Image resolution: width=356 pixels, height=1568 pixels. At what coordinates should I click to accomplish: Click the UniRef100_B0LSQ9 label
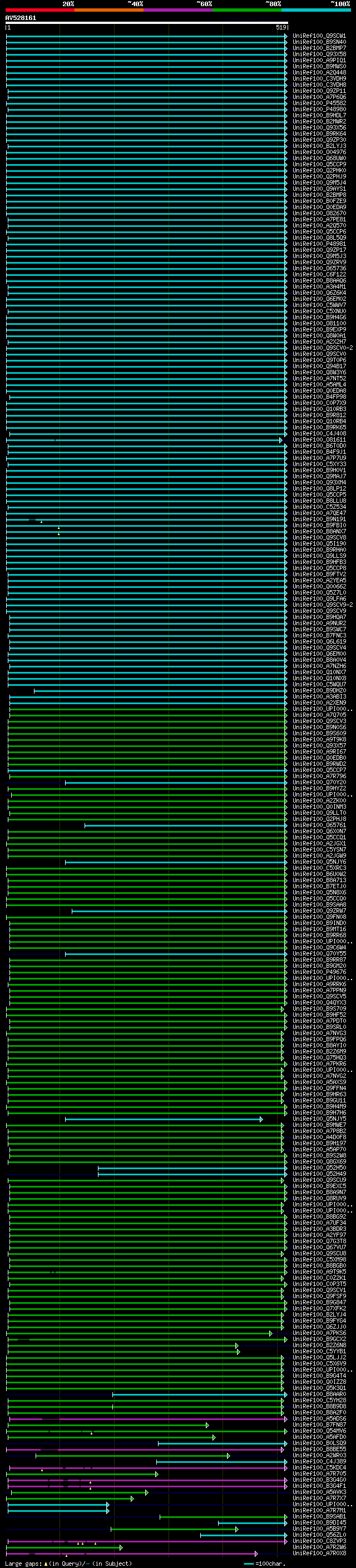pos(319,1443)
